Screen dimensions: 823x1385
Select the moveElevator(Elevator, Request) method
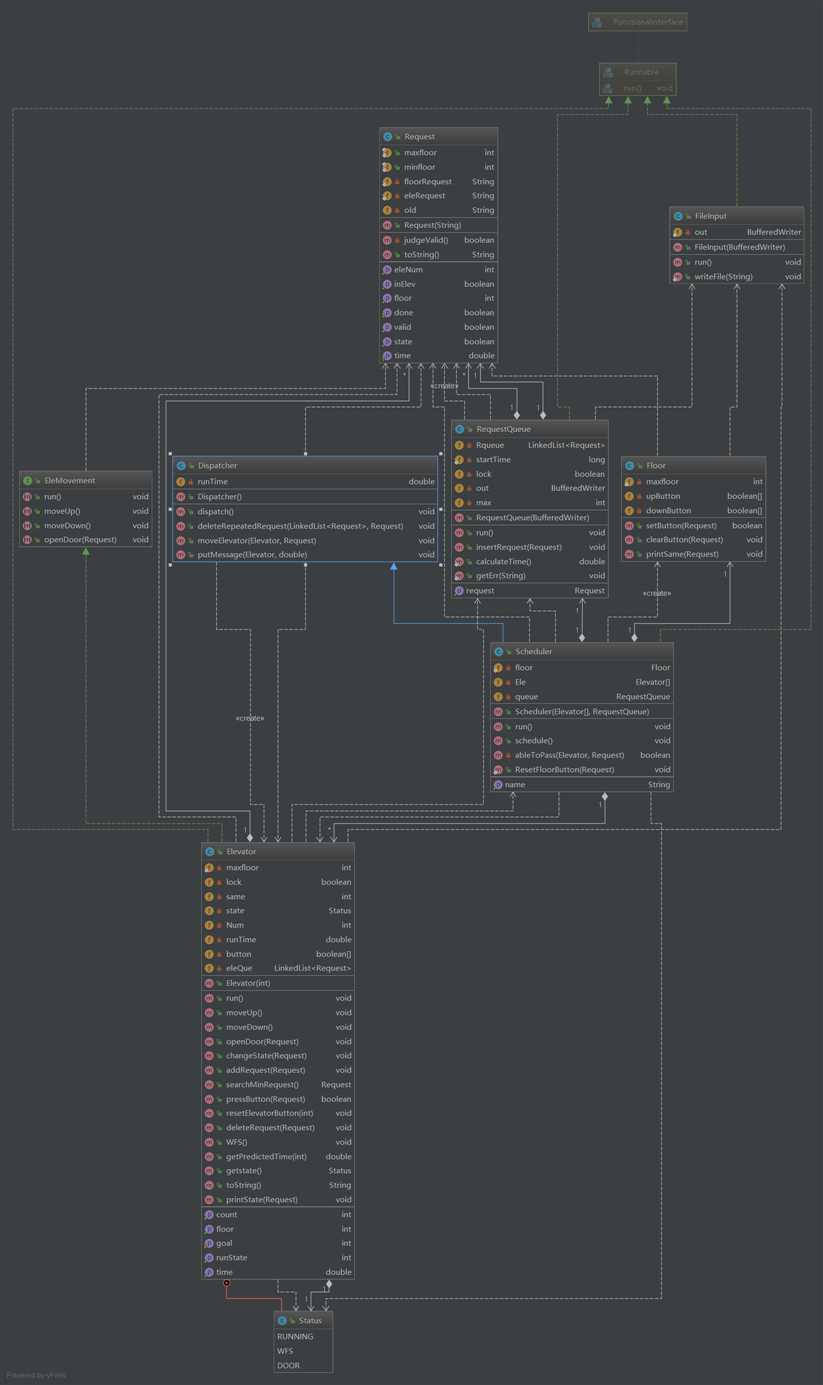point(305,541)
